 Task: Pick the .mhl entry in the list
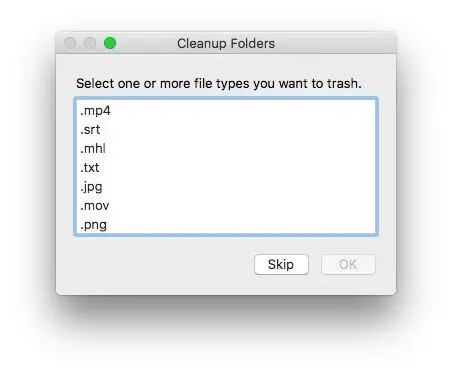coord(226,148)
